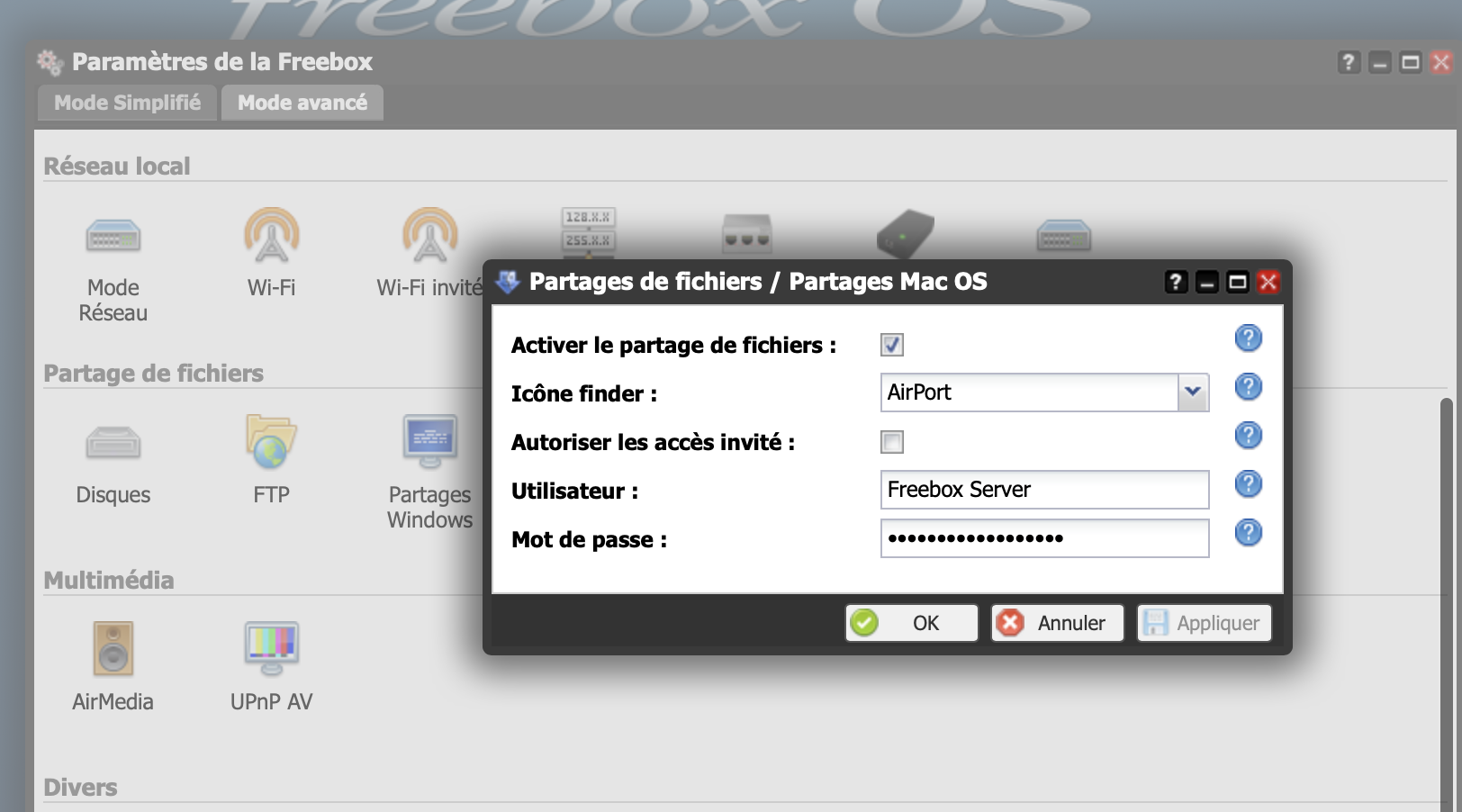Close the Partages Mac OS dialog

[x=1268, y=283]
